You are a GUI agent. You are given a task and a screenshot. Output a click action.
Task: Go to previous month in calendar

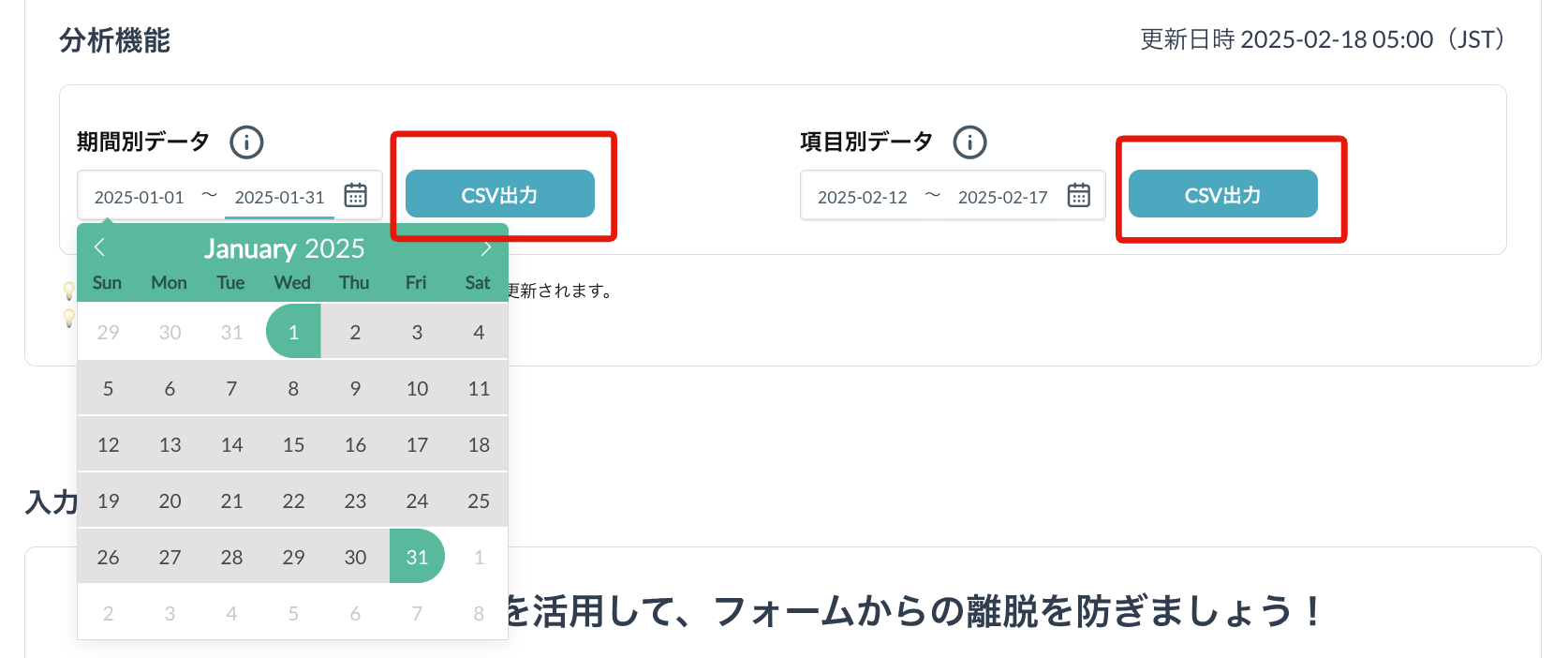pos(100,247)
